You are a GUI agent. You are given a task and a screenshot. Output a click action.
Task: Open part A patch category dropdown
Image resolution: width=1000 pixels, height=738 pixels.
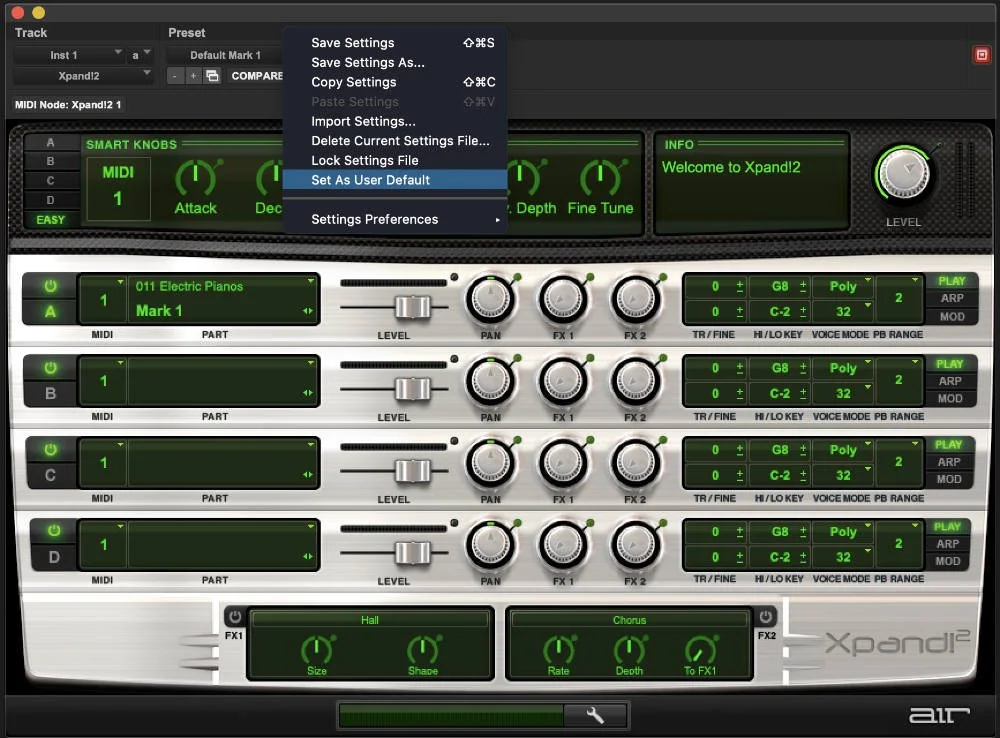223,286
